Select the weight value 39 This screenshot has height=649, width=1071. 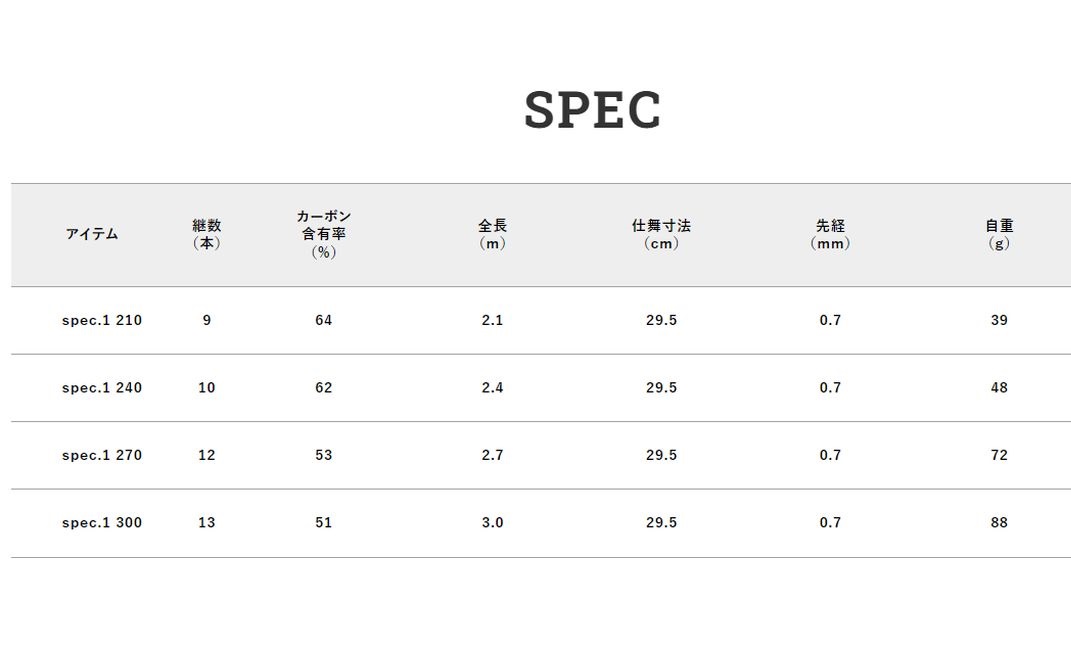[x=999, y=320]
